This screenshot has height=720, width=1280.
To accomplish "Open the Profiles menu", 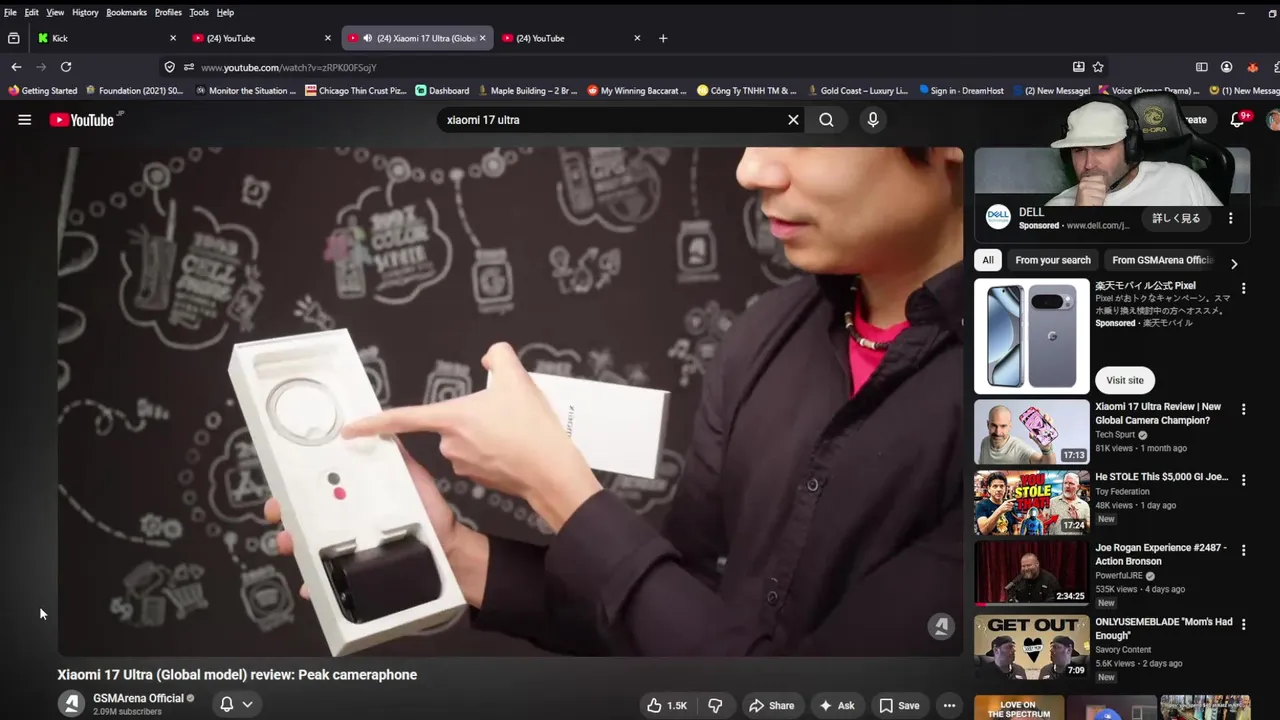I will (x=168, y=12).
